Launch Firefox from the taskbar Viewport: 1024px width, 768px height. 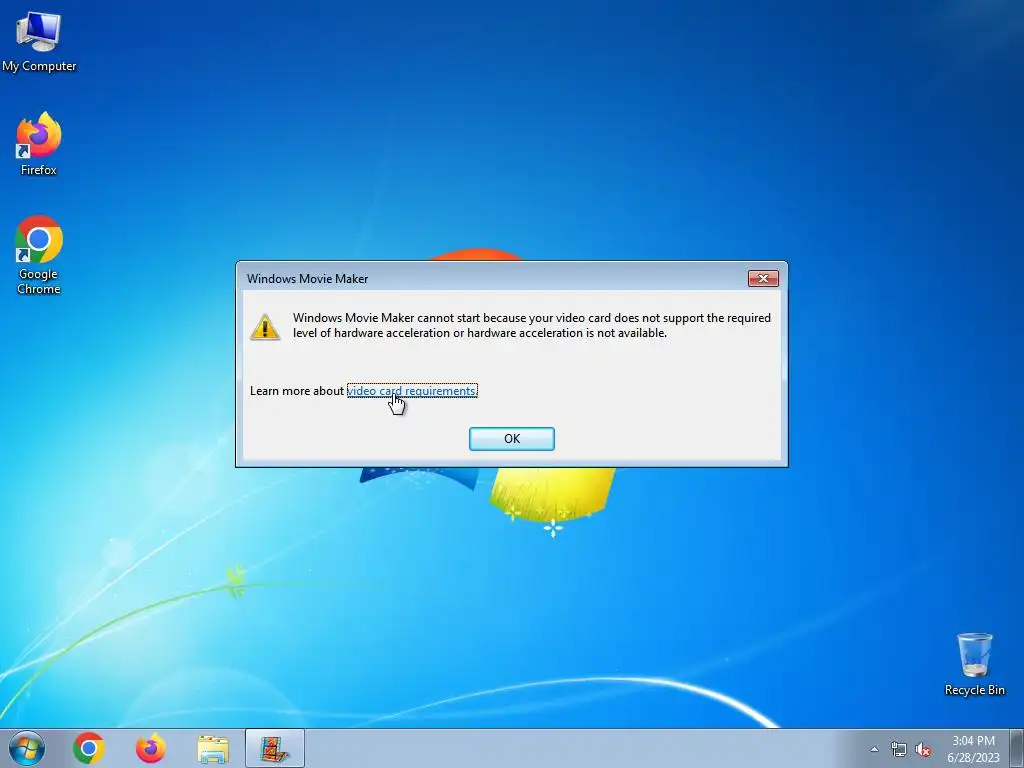150,748
